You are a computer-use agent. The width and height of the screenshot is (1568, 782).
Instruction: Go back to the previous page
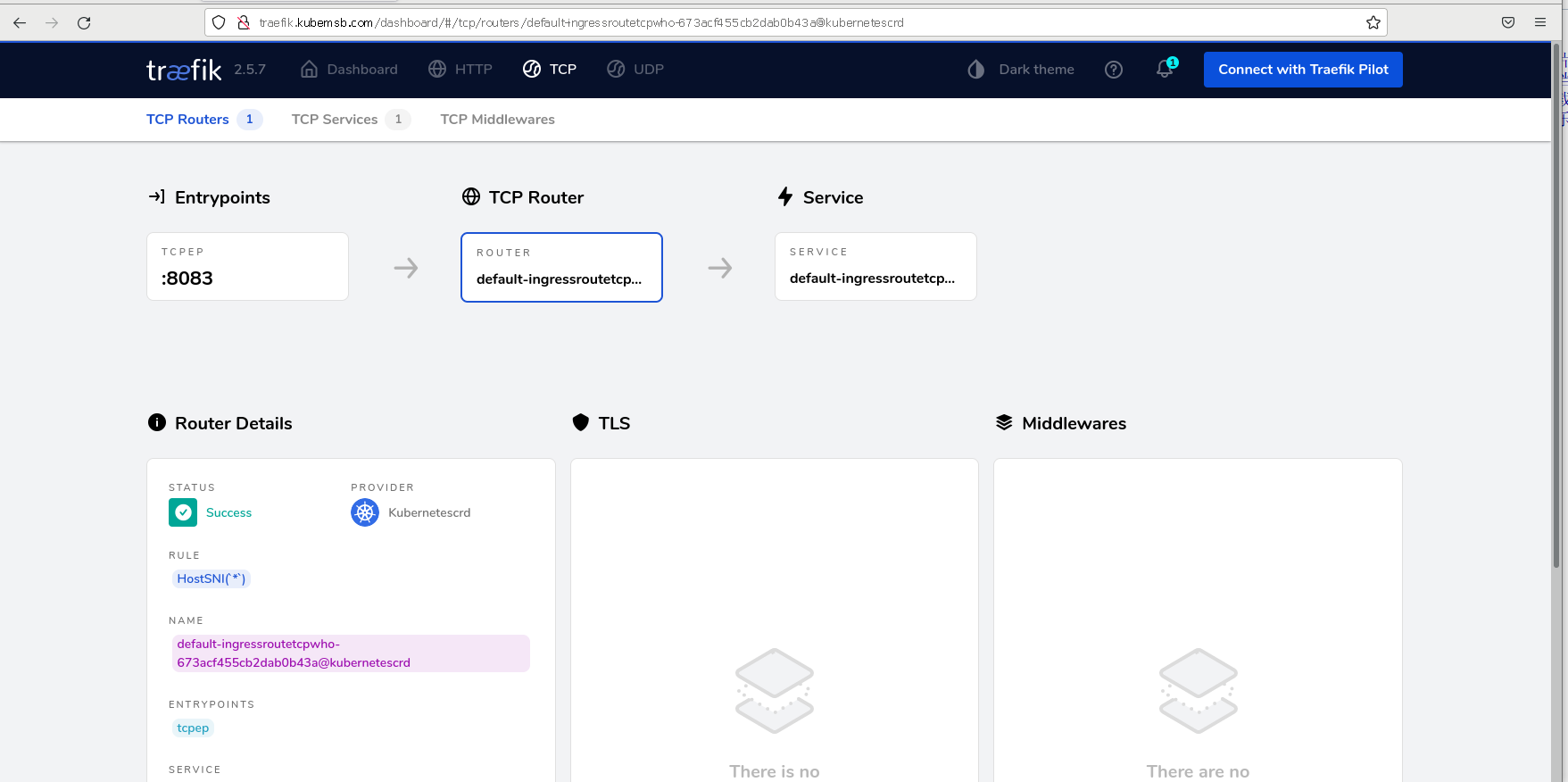pyautogui.click(x=20, y=22)
